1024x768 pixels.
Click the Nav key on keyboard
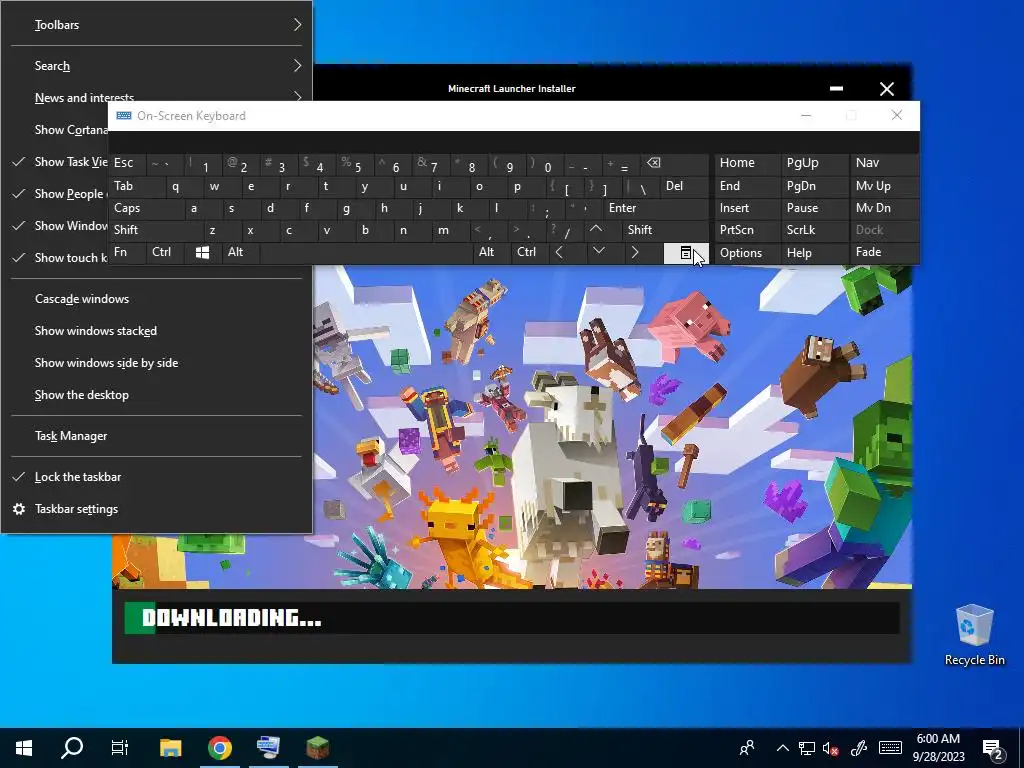(x=883, y=163)
